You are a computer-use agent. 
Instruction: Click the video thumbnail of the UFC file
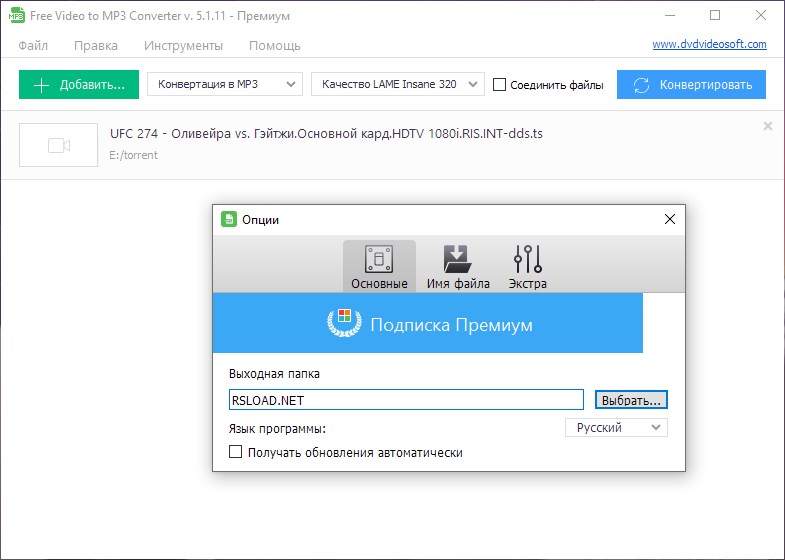pyautogui.click(x=59, y=146)
